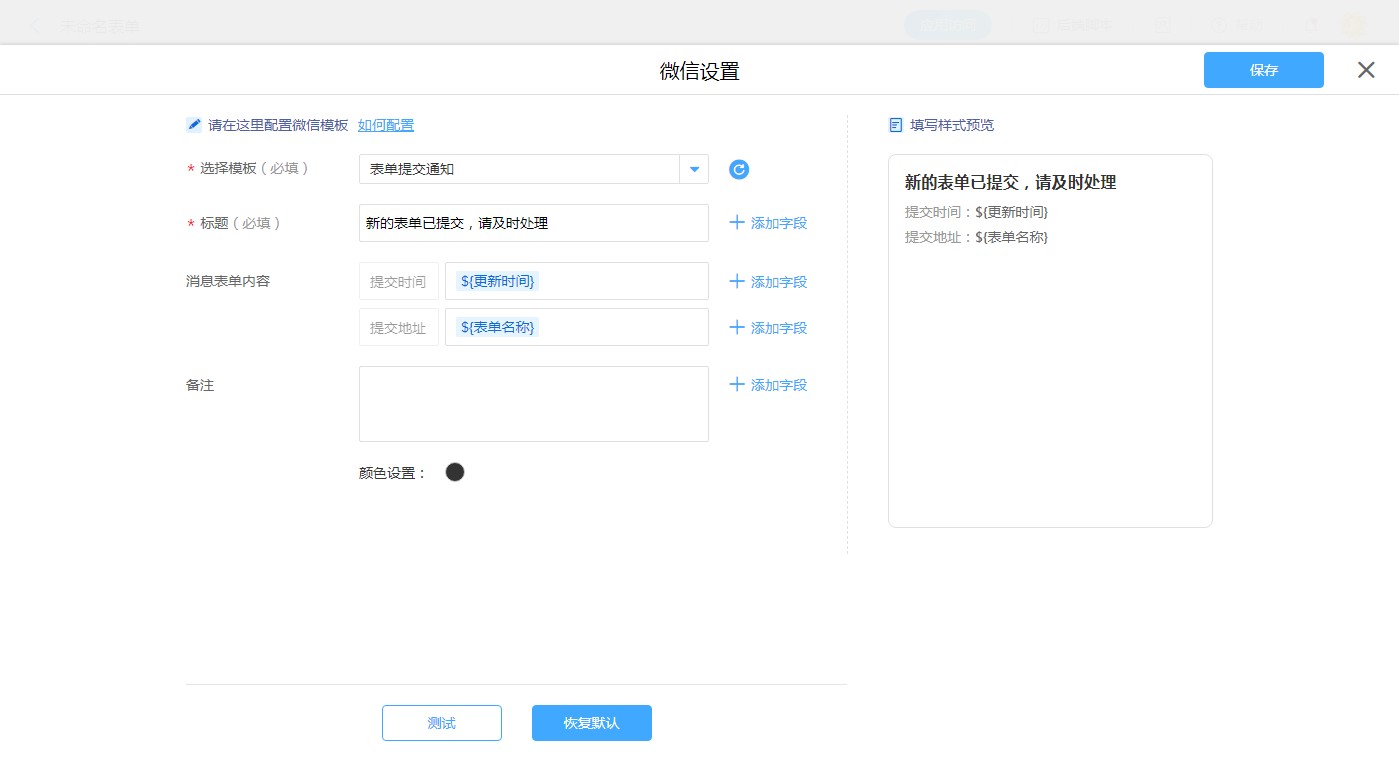Expand the template dropdown arrow
The height and width of the screenshot is (764, 1399).
[694, 169]
